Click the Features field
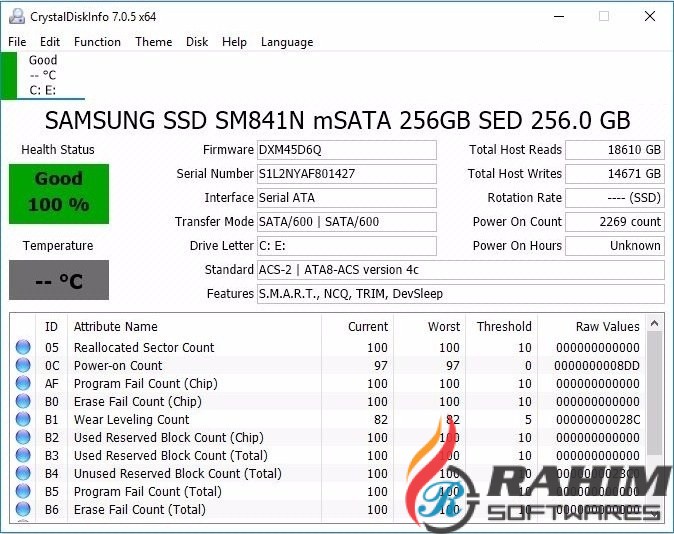The width and height of the screenshot is (674, 534). [x=461, y=294]
